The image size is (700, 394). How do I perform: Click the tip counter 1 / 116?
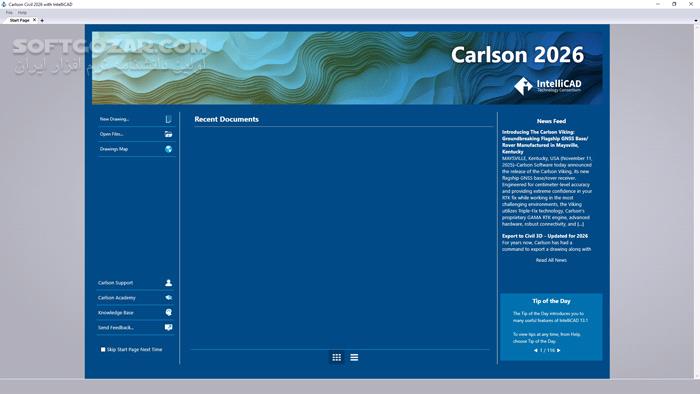coord(547,351)
